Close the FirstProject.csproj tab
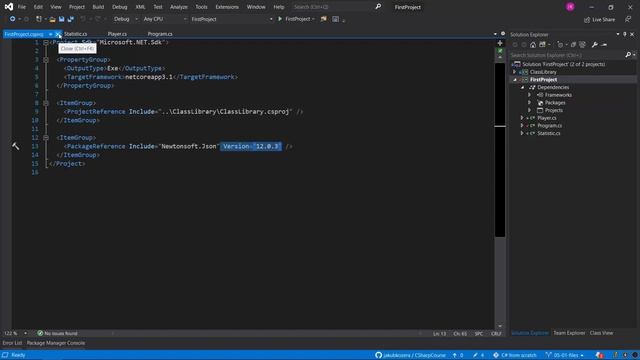The image size is (640, 360). pyautogui.click(x=58, y=34)
